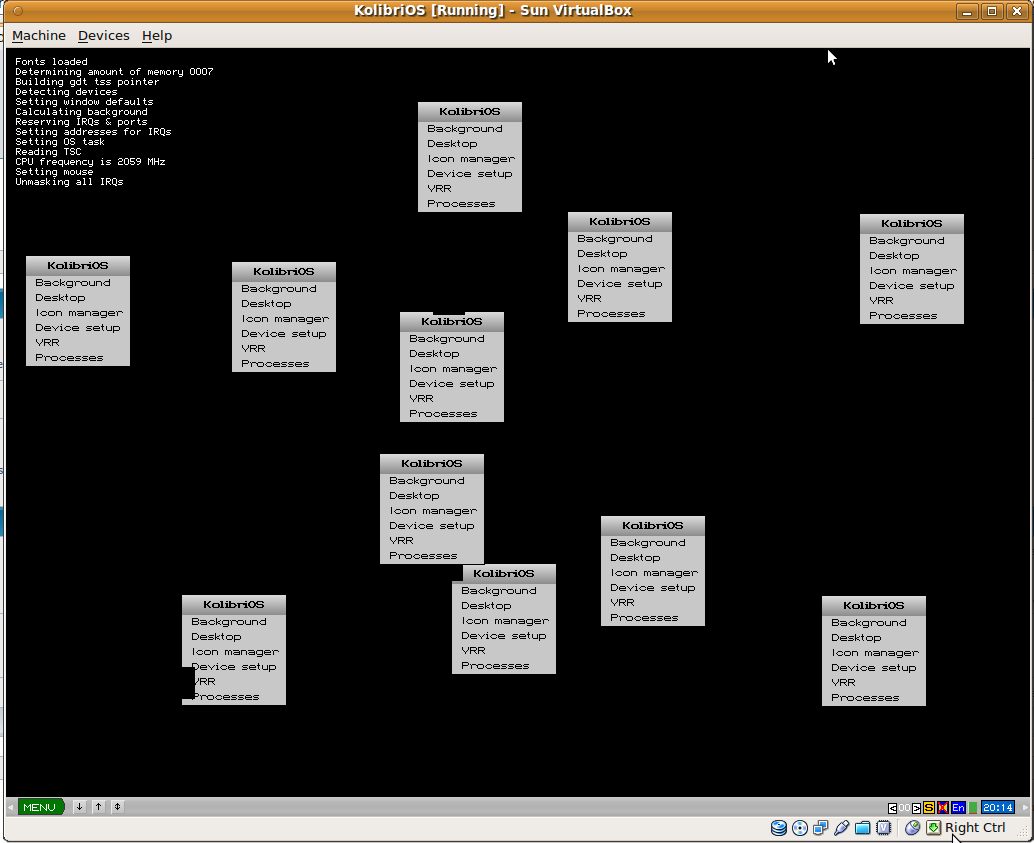Open the Devices menu in VirtualBox
The image size is (1034, 843).
pos(103,35)
